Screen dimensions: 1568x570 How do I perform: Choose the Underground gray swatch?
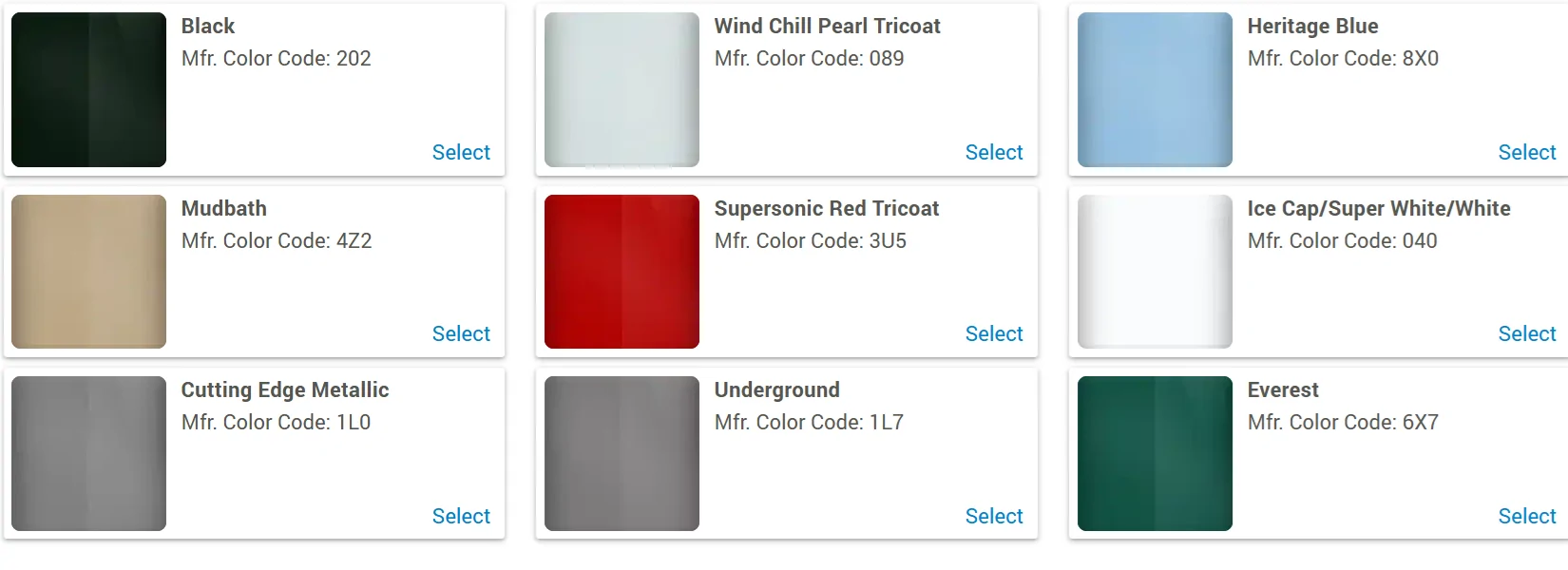[621, 453]
